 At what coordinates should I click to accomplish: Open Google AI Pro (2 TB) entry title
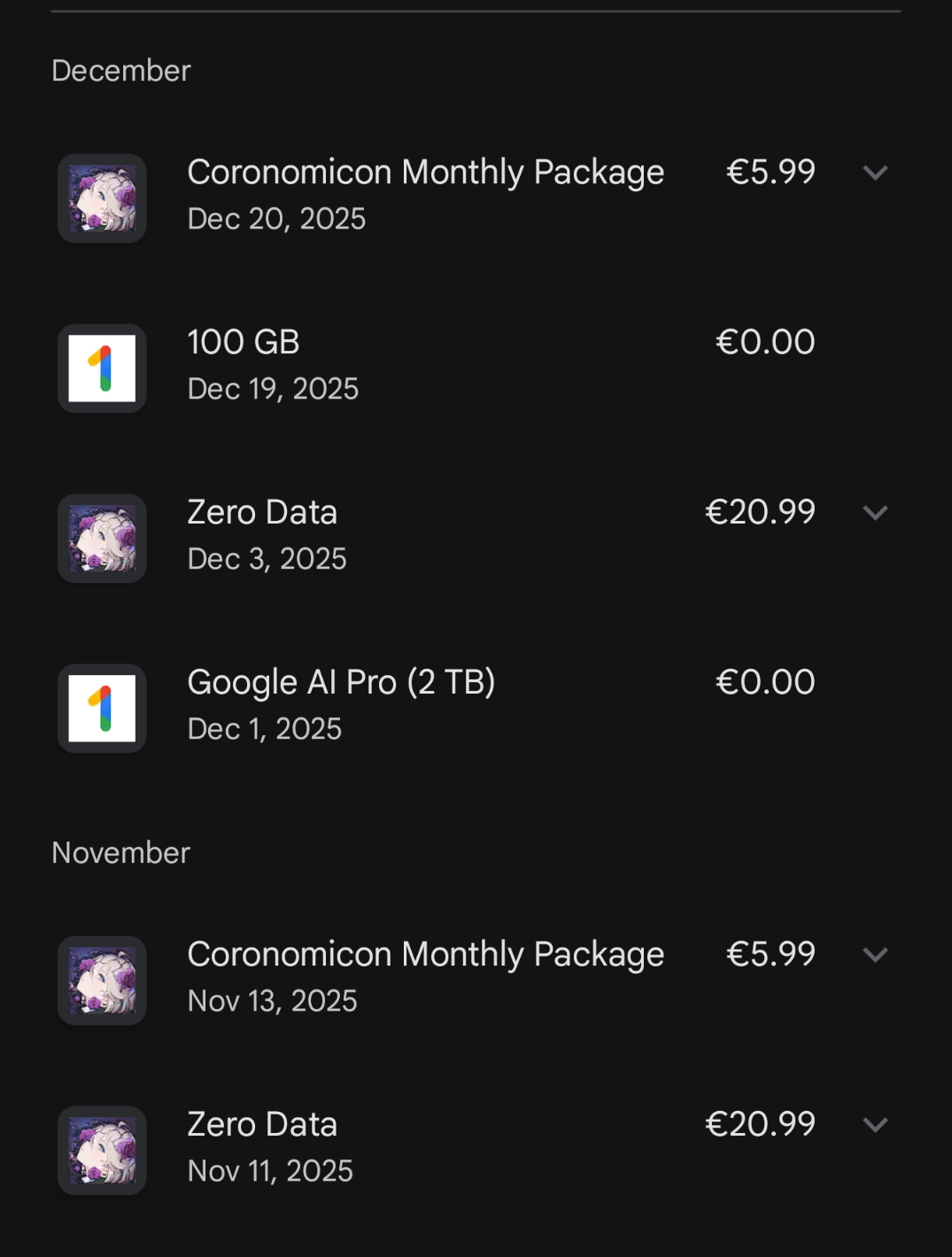pyautogui.click(x=341, y=682)
